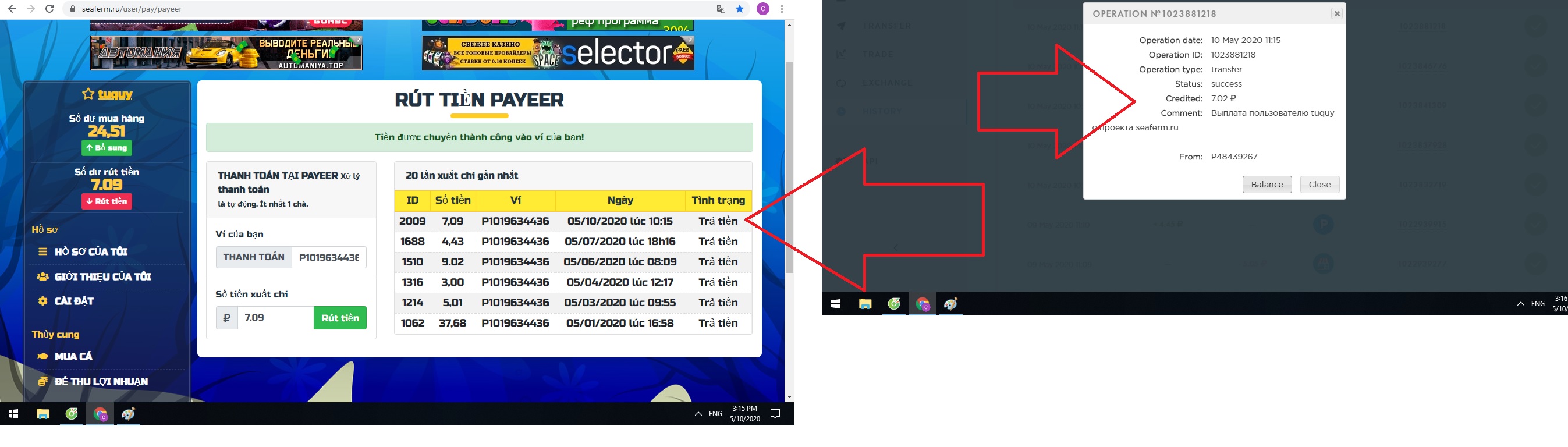Viewport: 1568px width, 447px height.
Task: Click the Ví của bạn wallet input
Action: (x=329, y=257)
